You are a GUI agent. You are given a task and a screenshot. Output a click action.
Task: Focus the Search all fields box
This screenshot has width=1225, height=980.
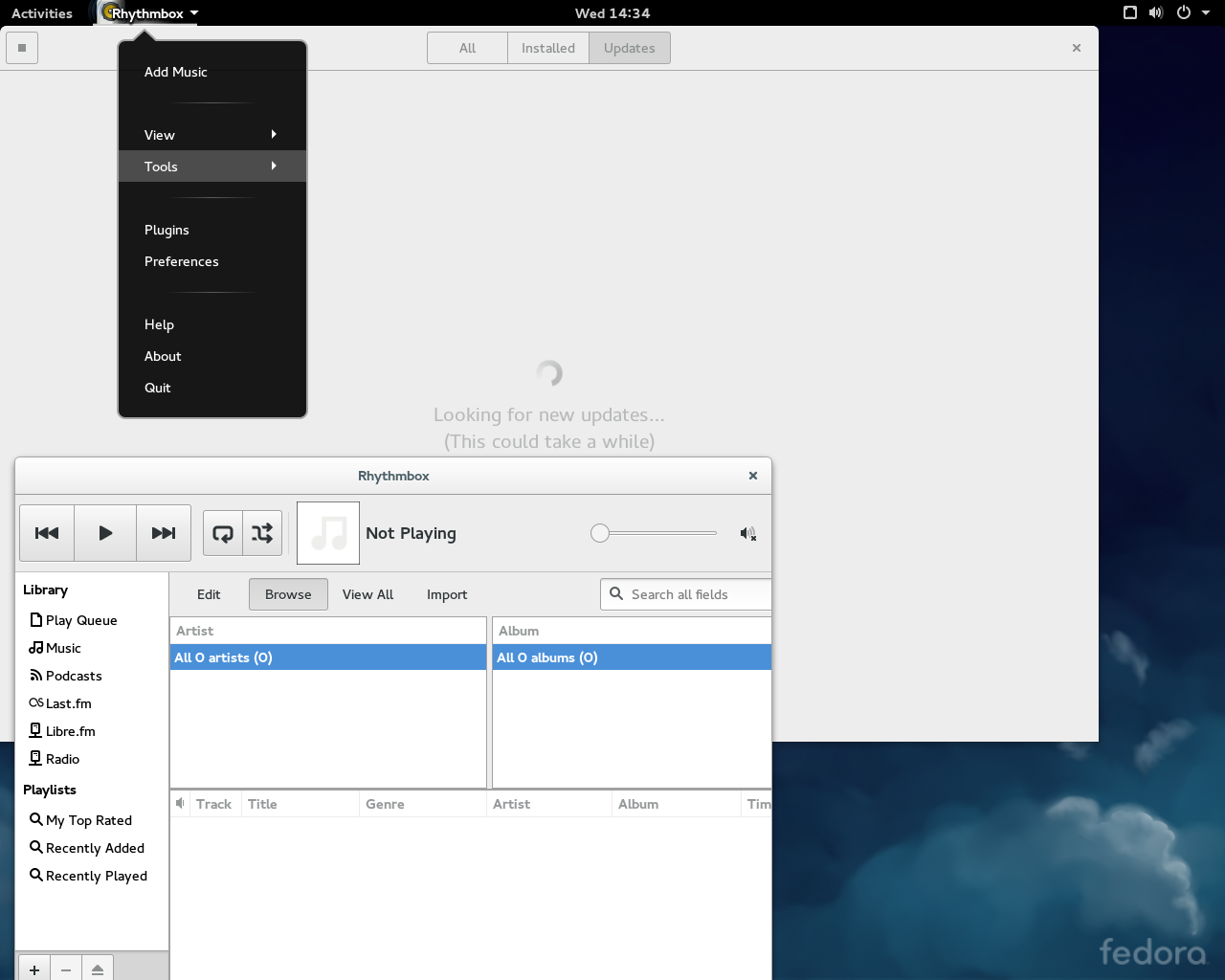coord(686,594)
